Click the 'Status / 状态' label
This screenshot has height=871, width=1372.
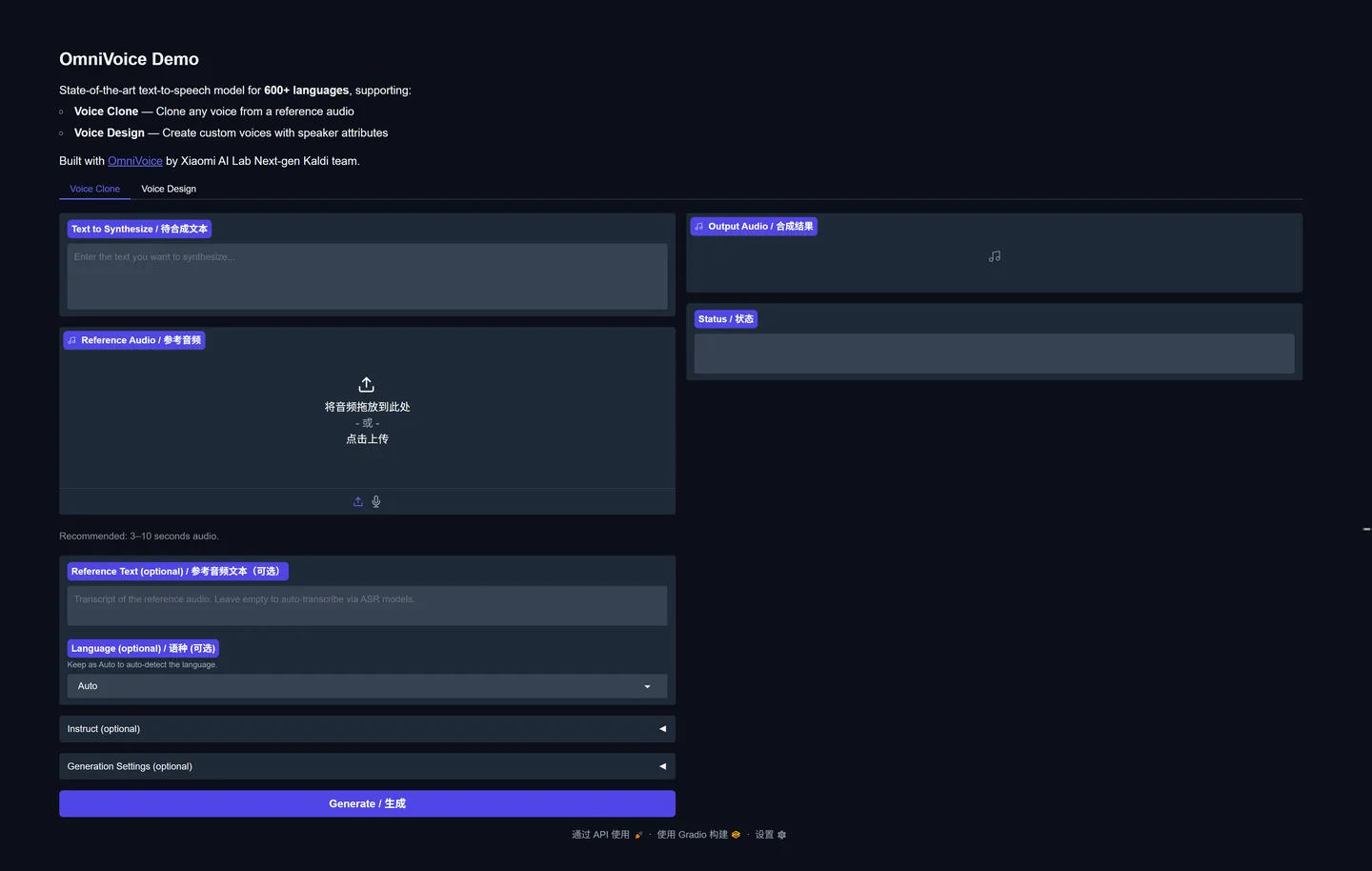point(726,319)
